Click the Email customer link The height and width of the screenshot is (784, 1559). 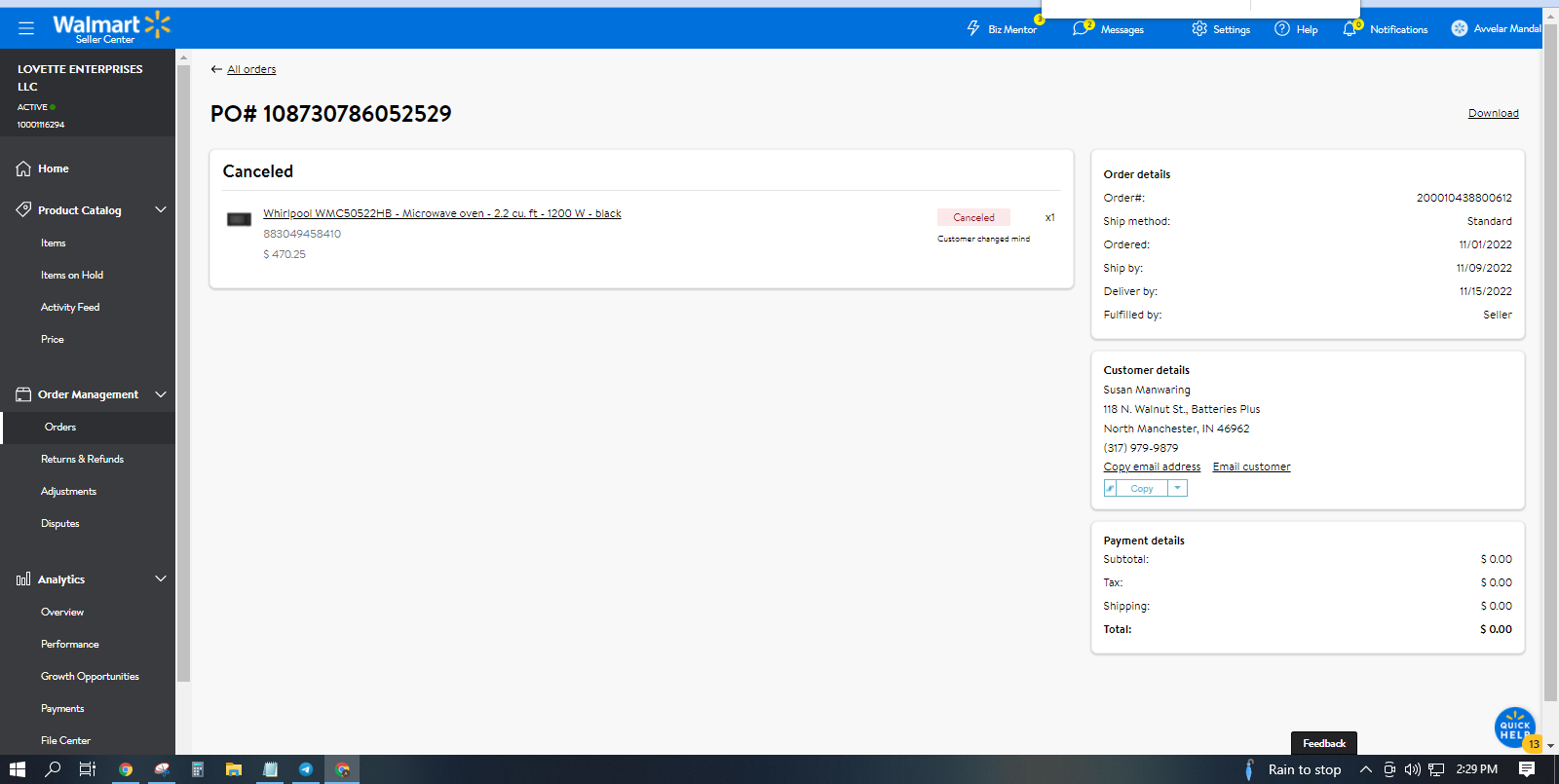(x=1252, y=467)
